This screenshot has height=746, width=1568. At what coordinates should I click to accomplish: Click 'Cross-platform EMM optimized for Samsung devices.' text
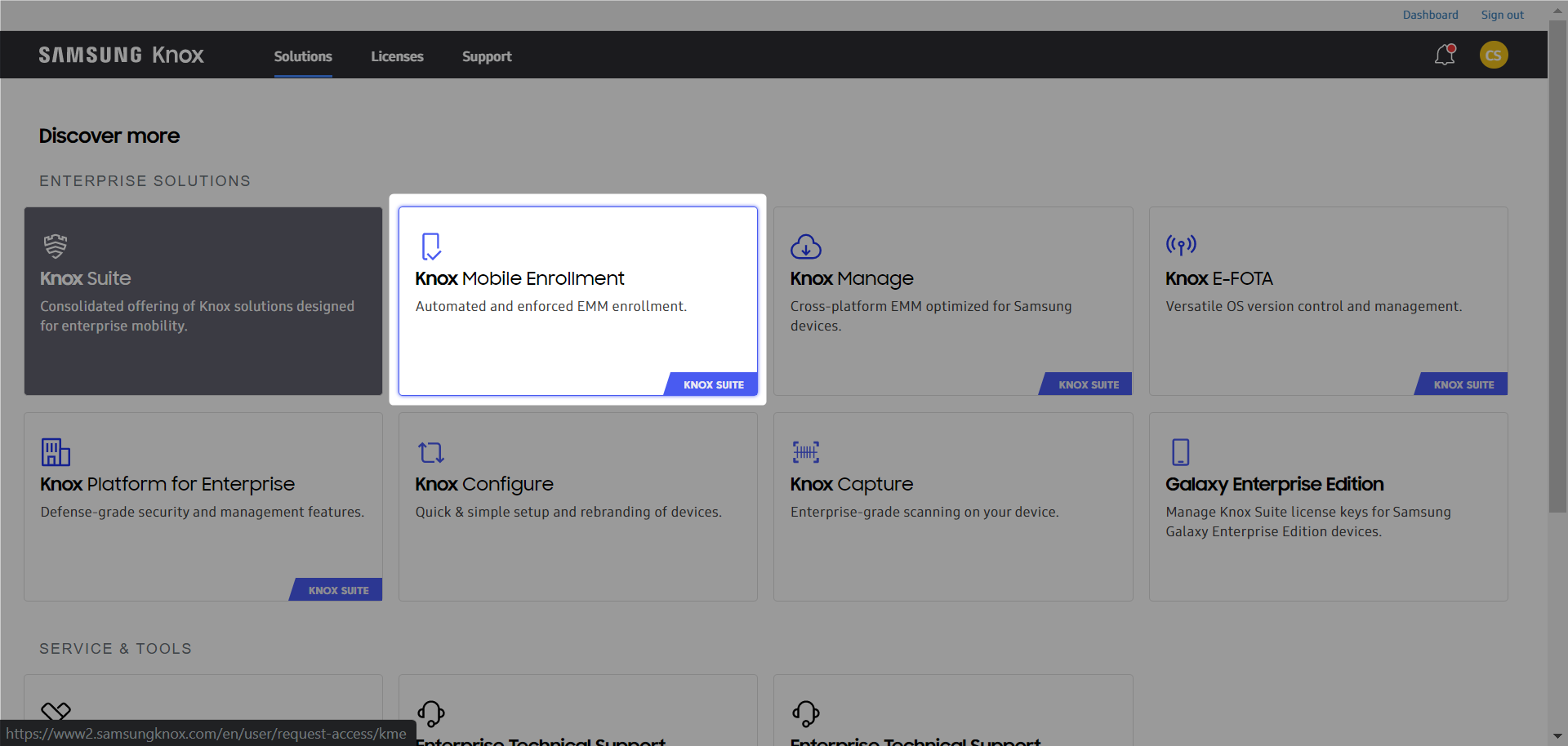tap(931, 316)
